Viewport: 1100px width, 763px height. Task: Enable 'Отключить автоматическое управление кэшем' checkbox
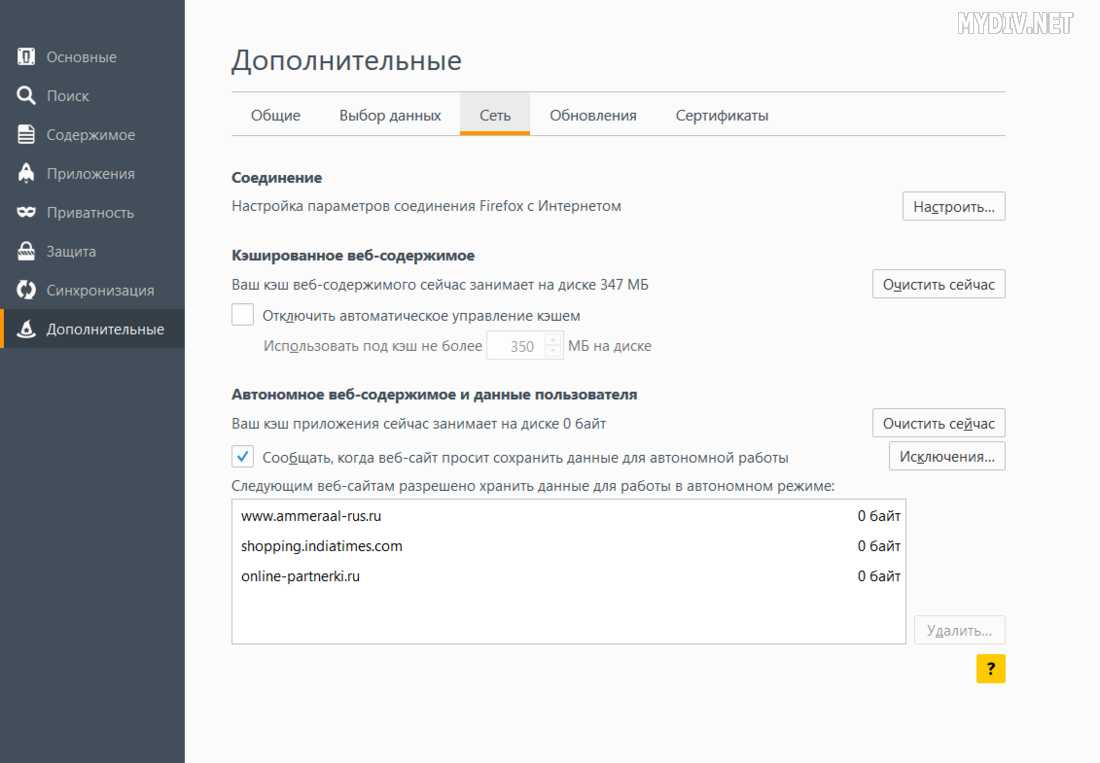[x=243, y=315]
